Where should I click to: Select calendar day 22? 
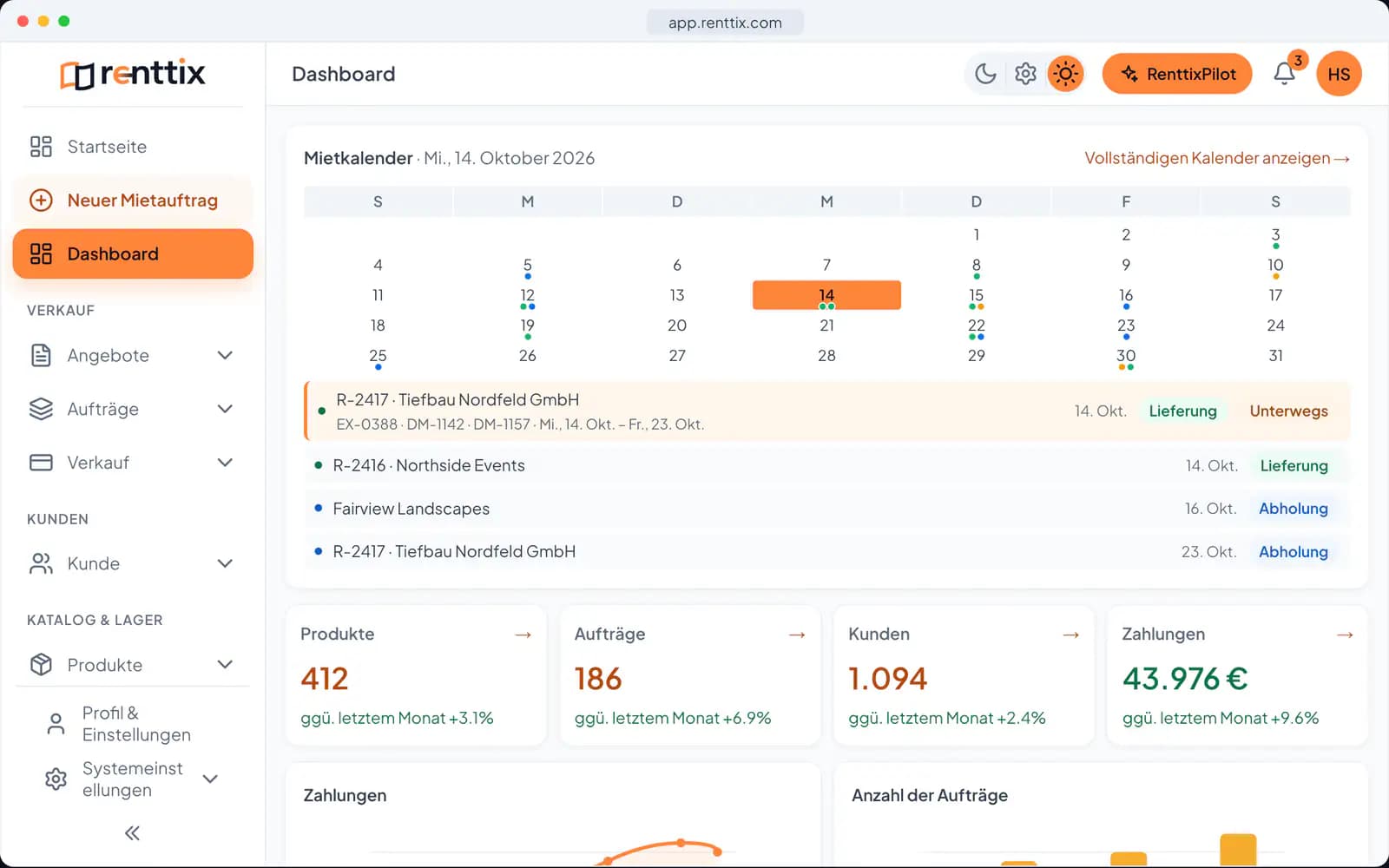tap(977, 325)
